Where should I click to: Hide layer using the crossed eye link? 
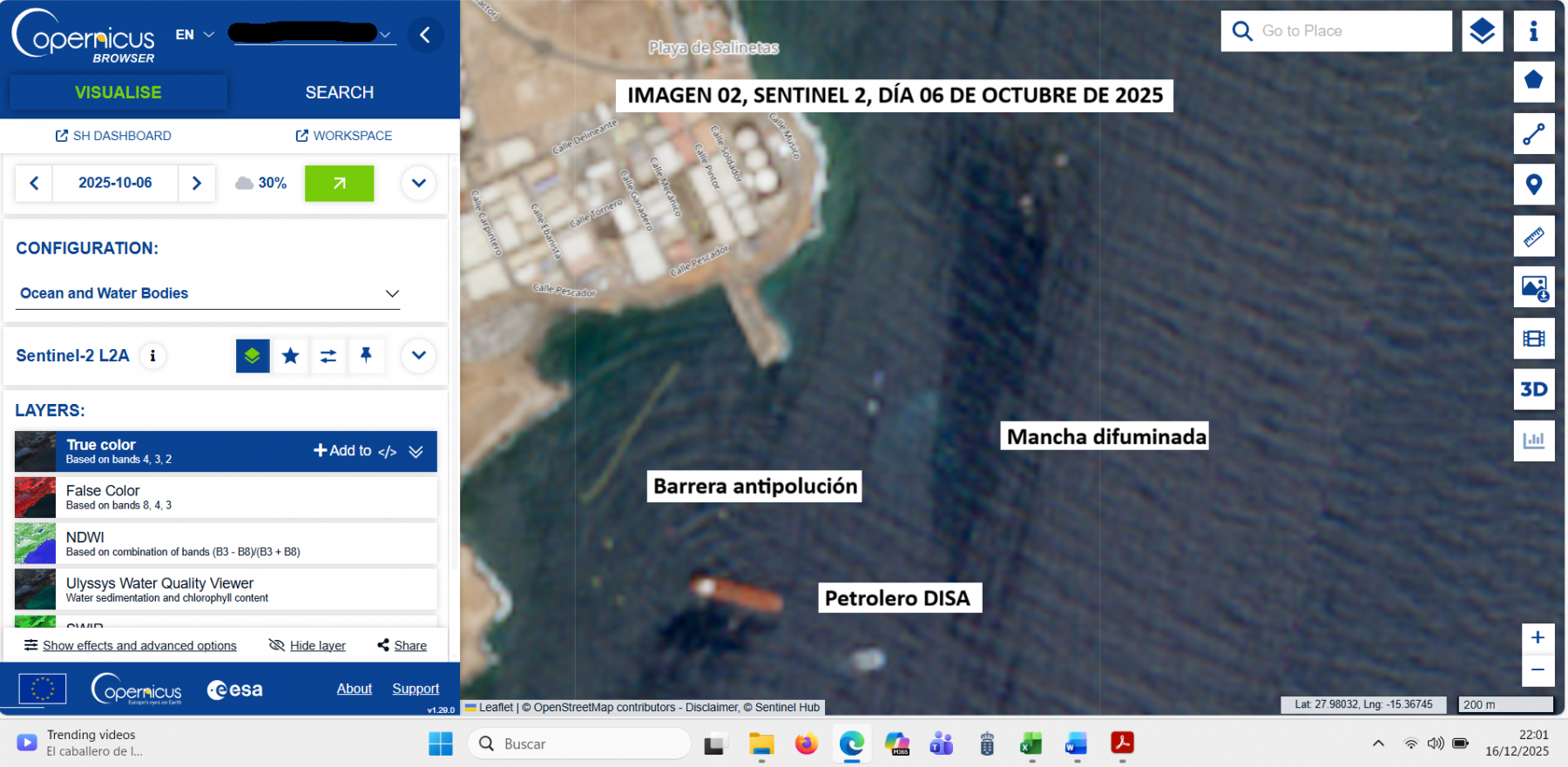[x=308, y=645]
